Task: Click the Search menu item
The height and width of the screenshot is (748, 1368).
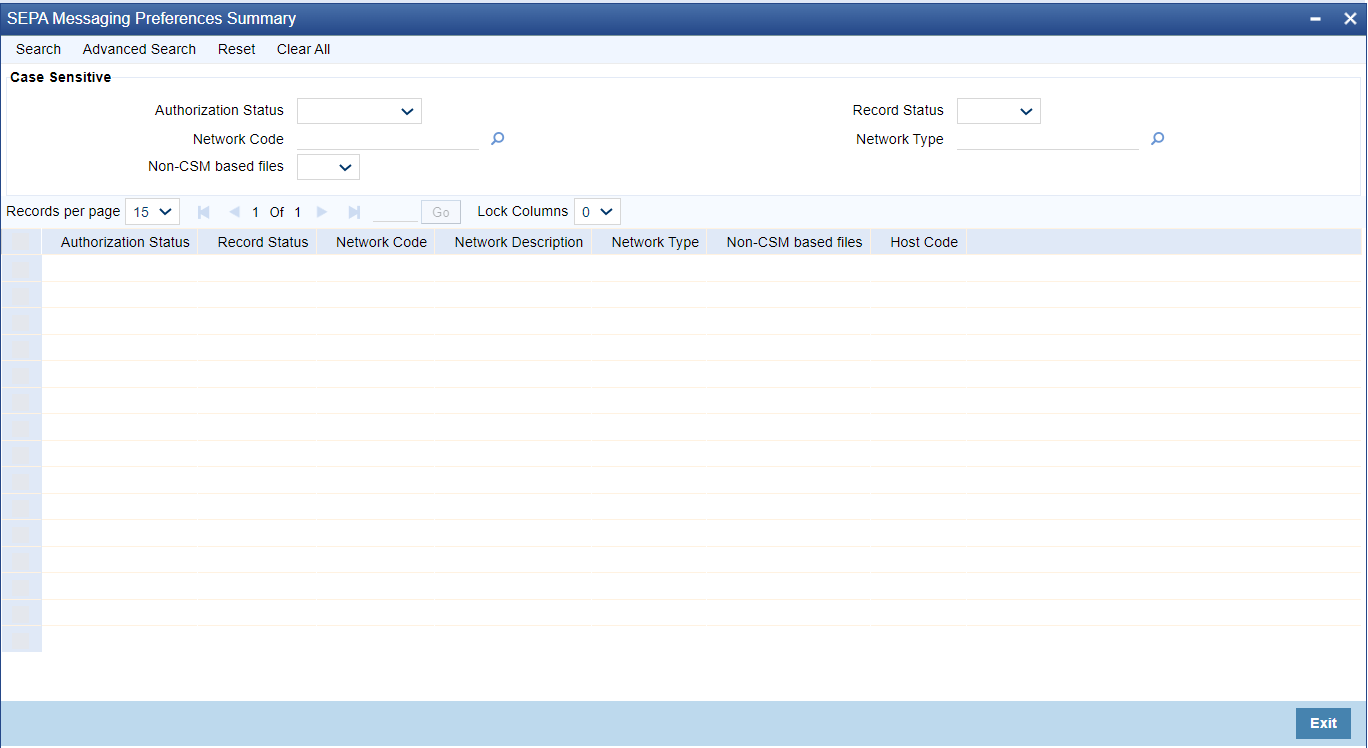Action: 38,49
